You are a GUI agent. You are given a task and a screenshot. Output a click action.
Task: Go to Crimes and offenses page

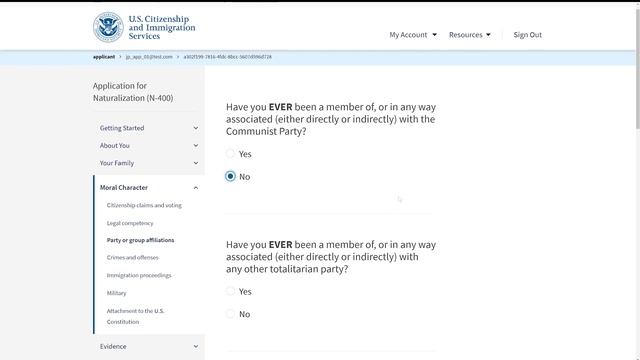[133, 258]
